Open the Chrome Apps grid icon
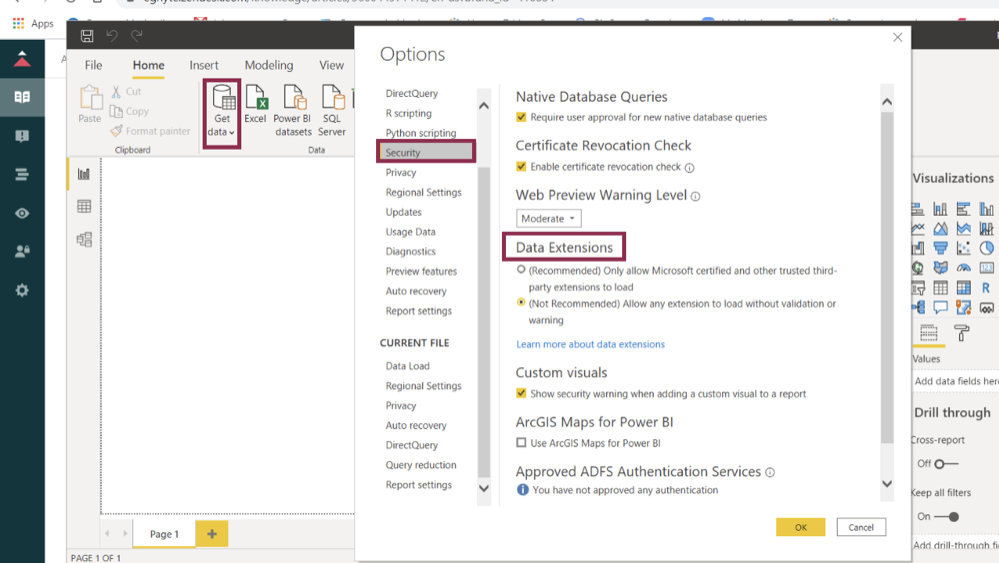The image size is (999, 563). click(18, 24)
